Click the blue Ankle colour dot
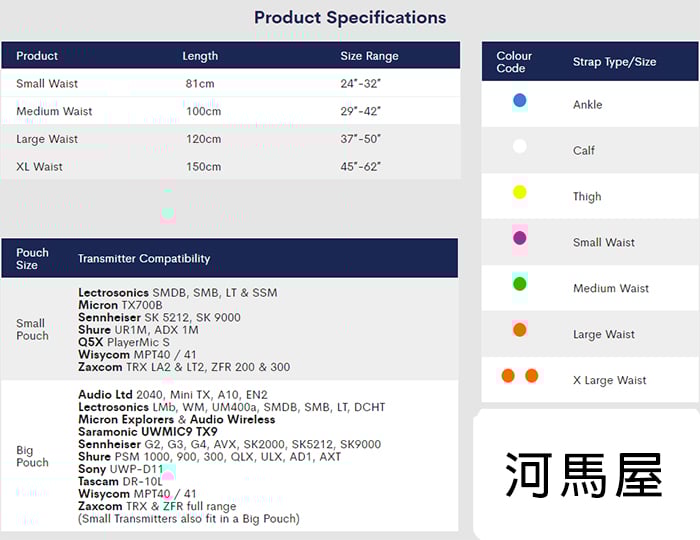The image size is (700, 540). click(x=520, y=100)
